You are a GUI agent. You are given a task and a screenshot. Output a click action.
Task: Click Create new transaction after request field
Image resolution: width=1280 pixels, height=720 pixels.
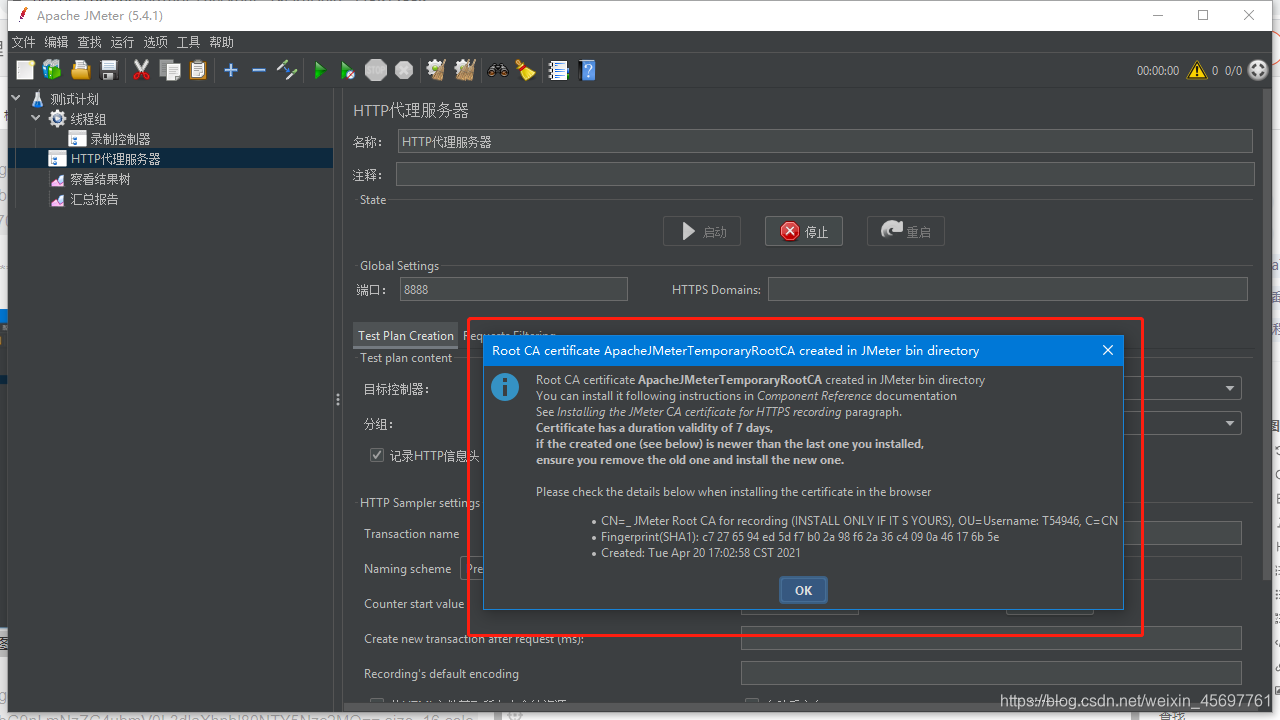click(x=991, y=638)
